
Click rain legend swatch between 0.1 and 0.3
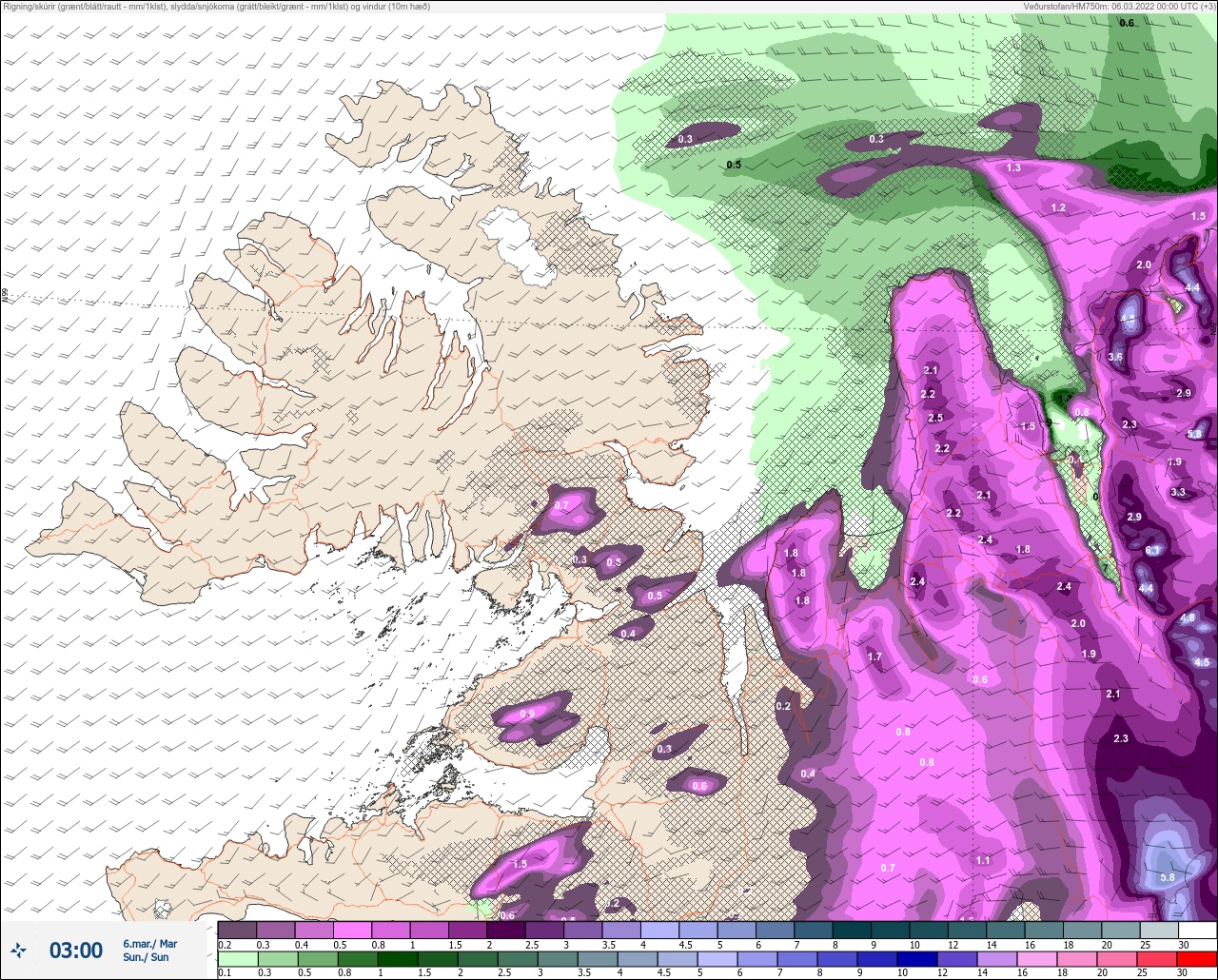pos(237,958)
